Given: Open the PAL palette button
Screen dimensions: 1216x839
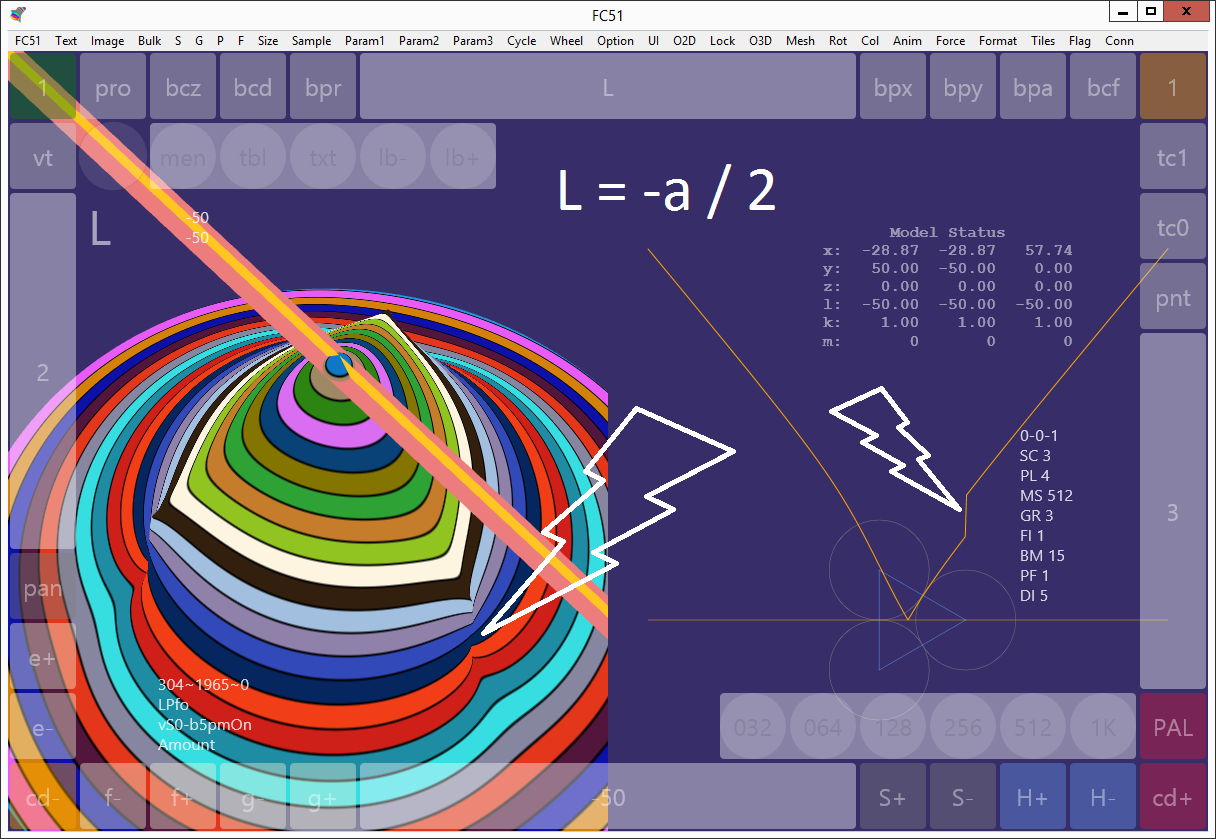Looking at the screenshot, I should click(1173, 727).
